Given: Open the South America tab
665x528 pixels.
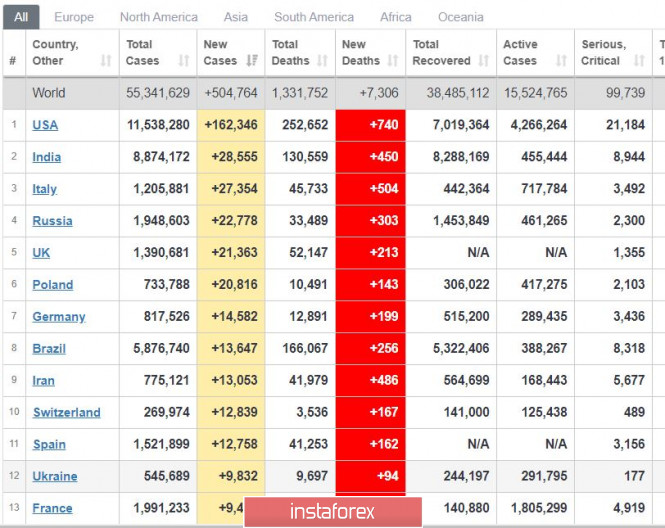Looking at the screenshot, I should click(314, 17).
